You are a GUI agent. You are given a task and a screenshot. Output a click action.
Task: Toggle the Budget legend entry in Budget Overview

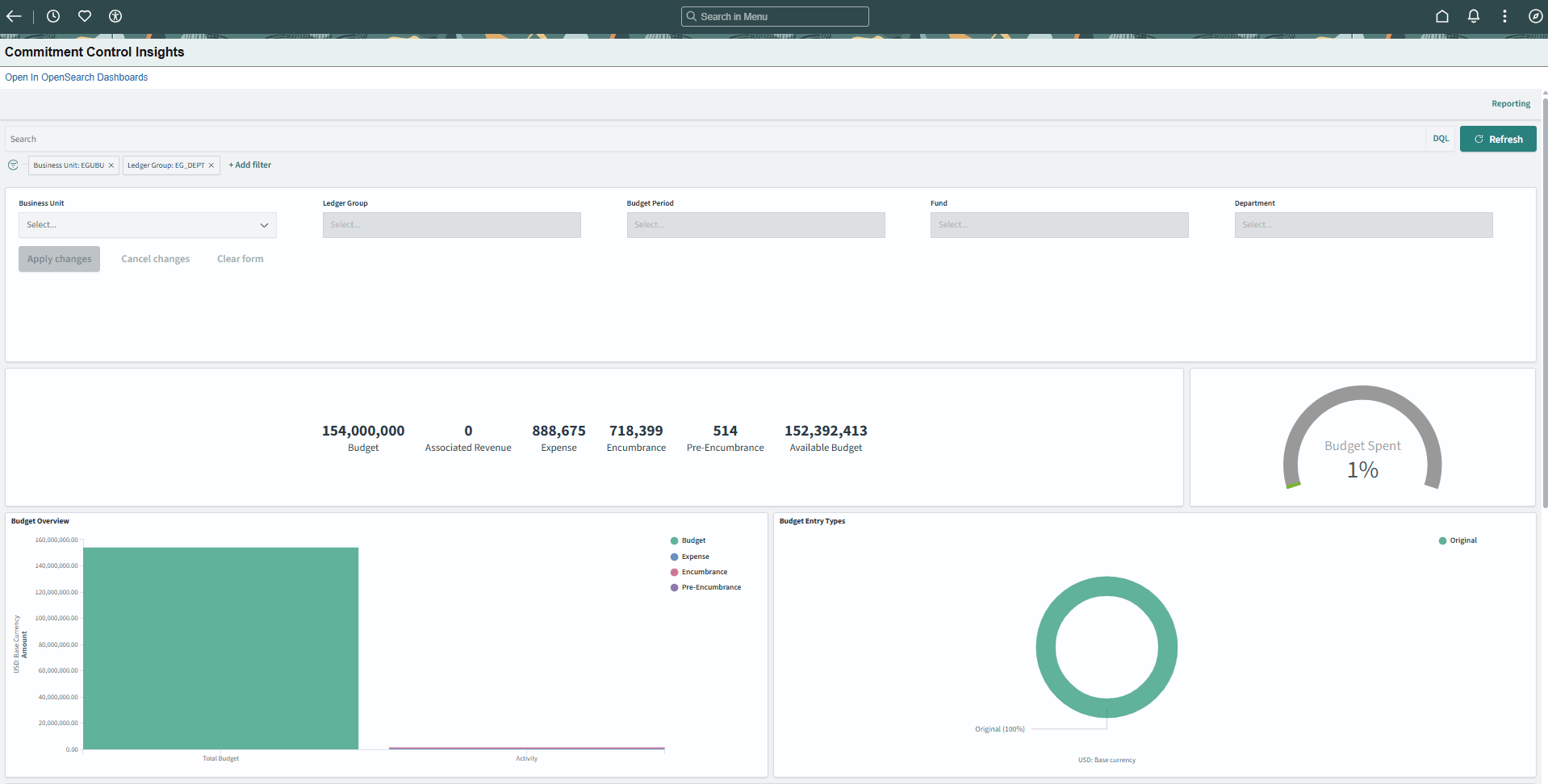pos(691,540)
